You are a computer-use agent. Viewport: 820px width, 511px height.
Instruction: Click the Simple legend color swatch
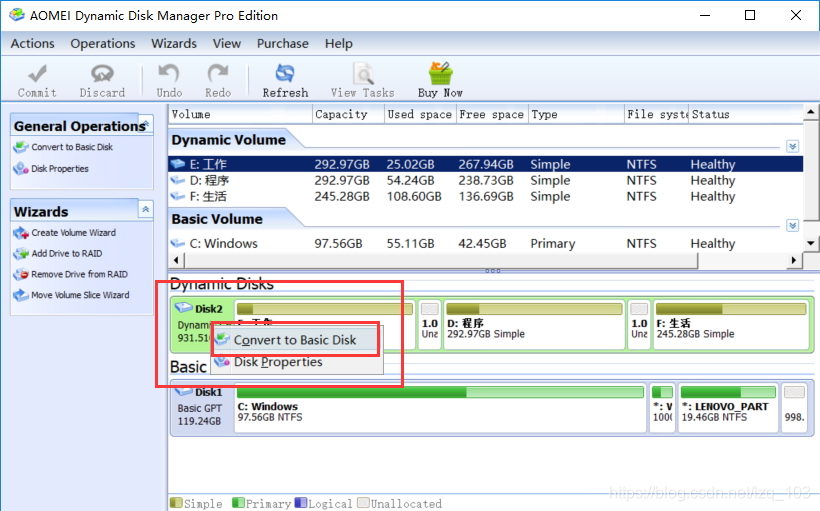(176, 503)
